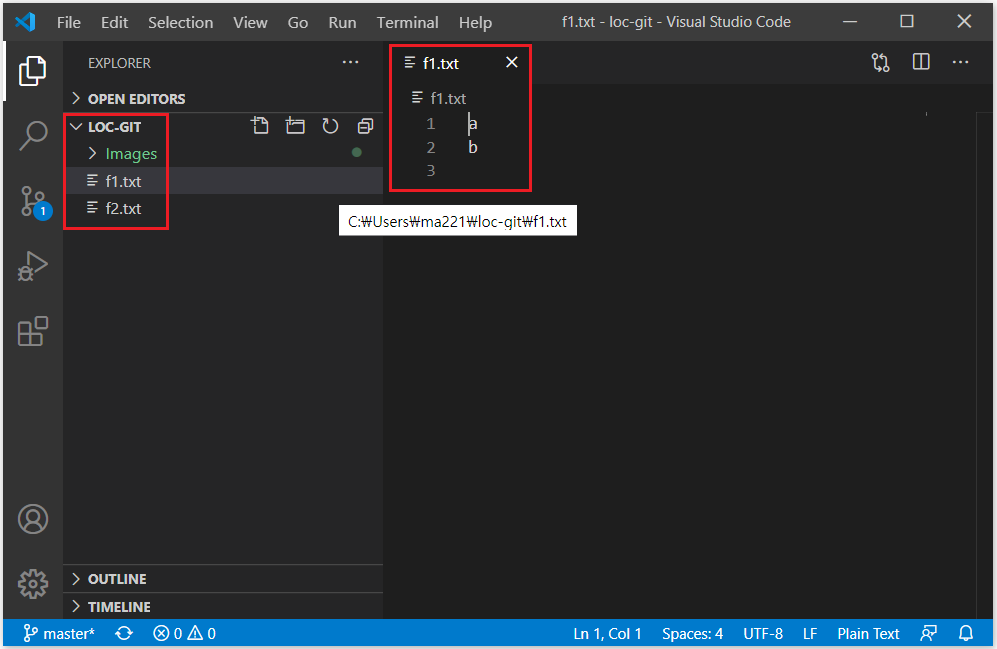Expand the OPEN EDITORS section
The width and height of the screenshot is (997, 649).
point(223,99)
